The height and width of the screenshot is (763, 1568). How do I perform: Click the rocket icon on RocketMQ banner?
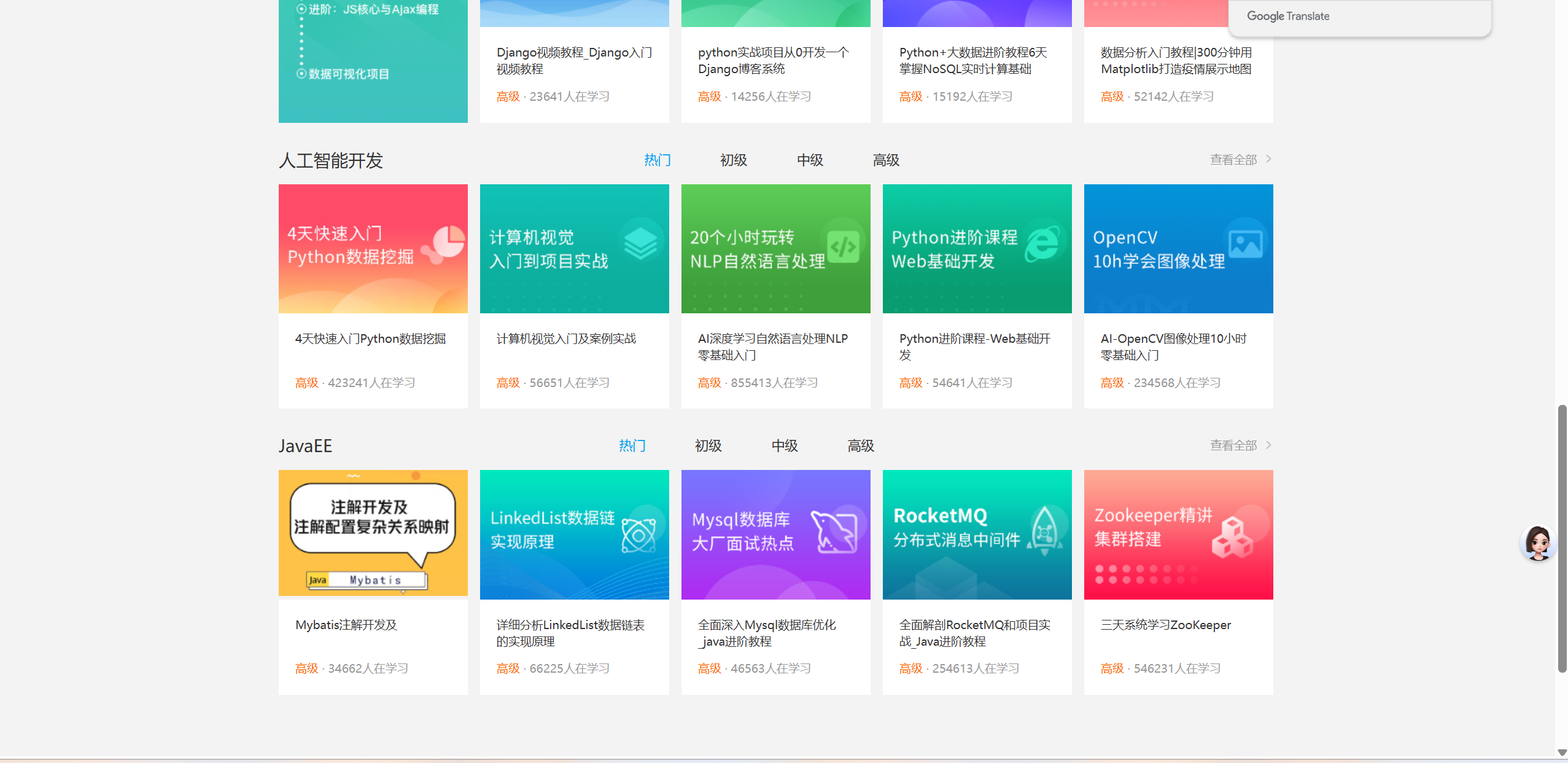[x=1045, y=530]
